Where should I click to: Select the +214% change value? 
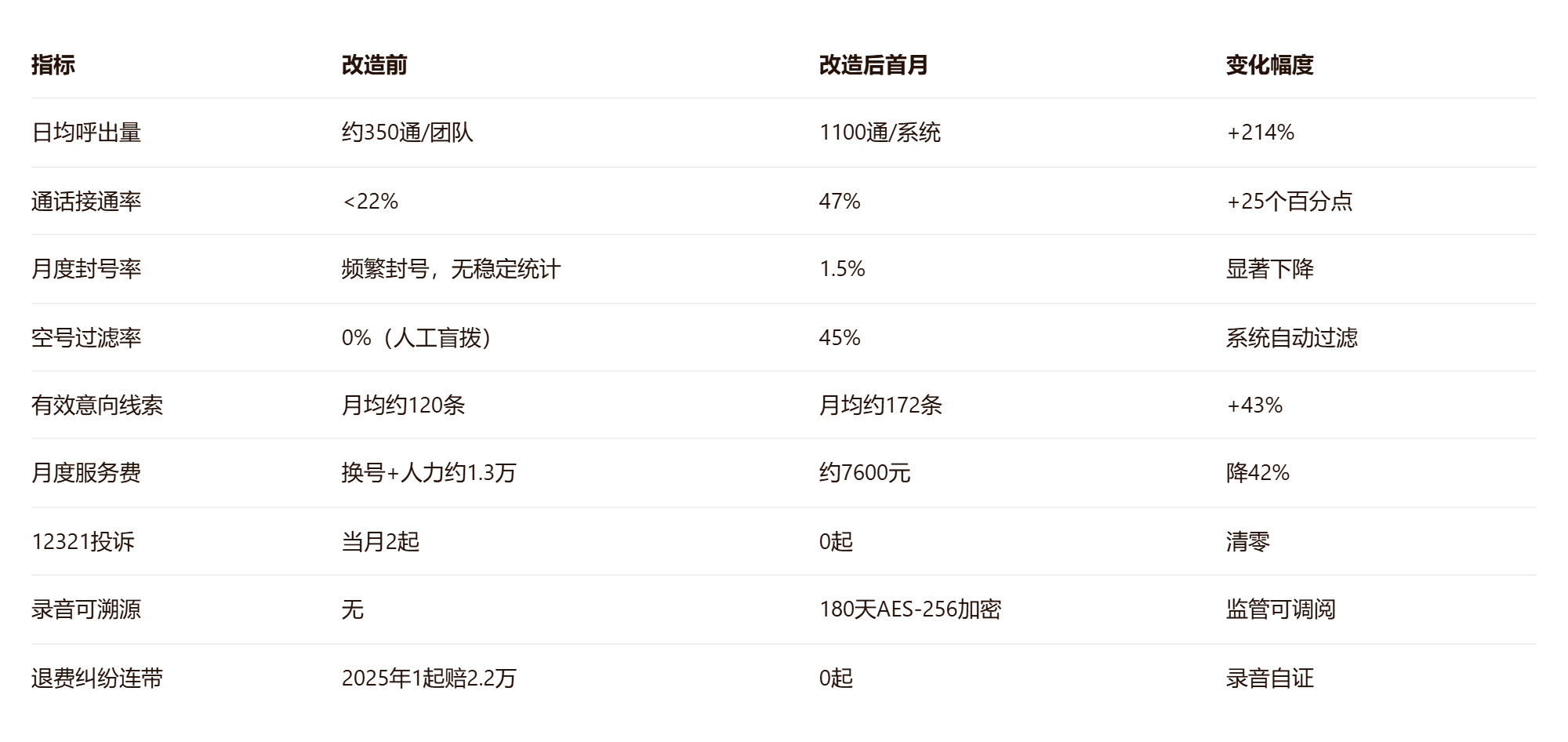[1260, 133]
